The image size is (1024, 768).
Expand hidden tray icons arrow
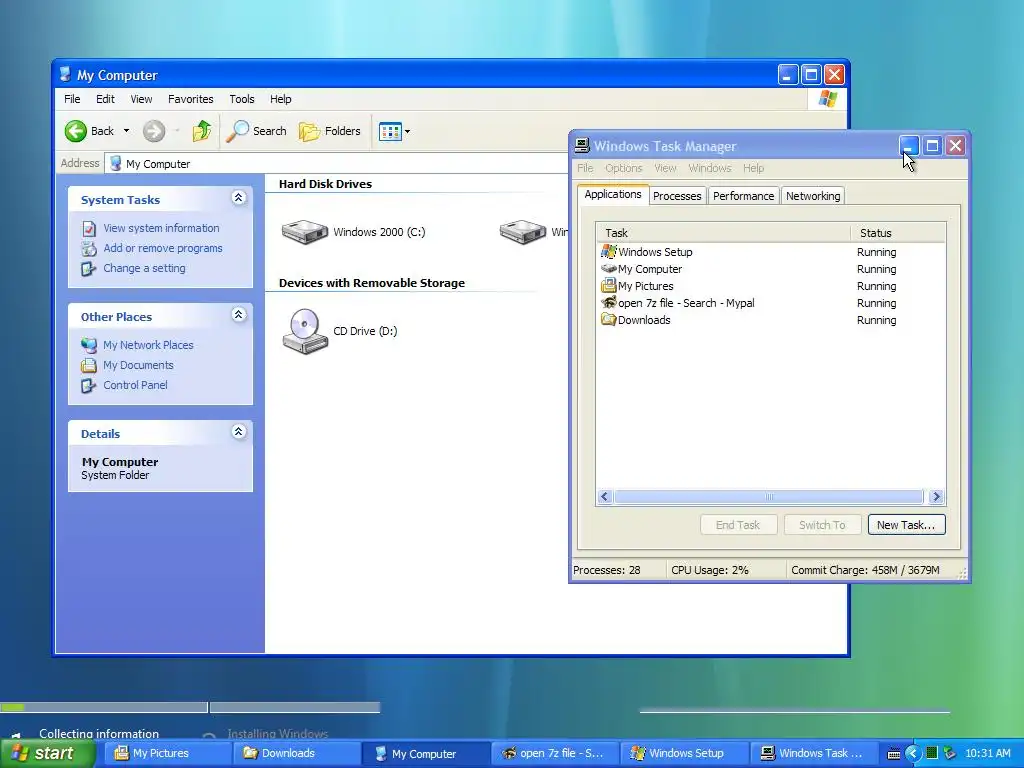[x=912, y=754]
